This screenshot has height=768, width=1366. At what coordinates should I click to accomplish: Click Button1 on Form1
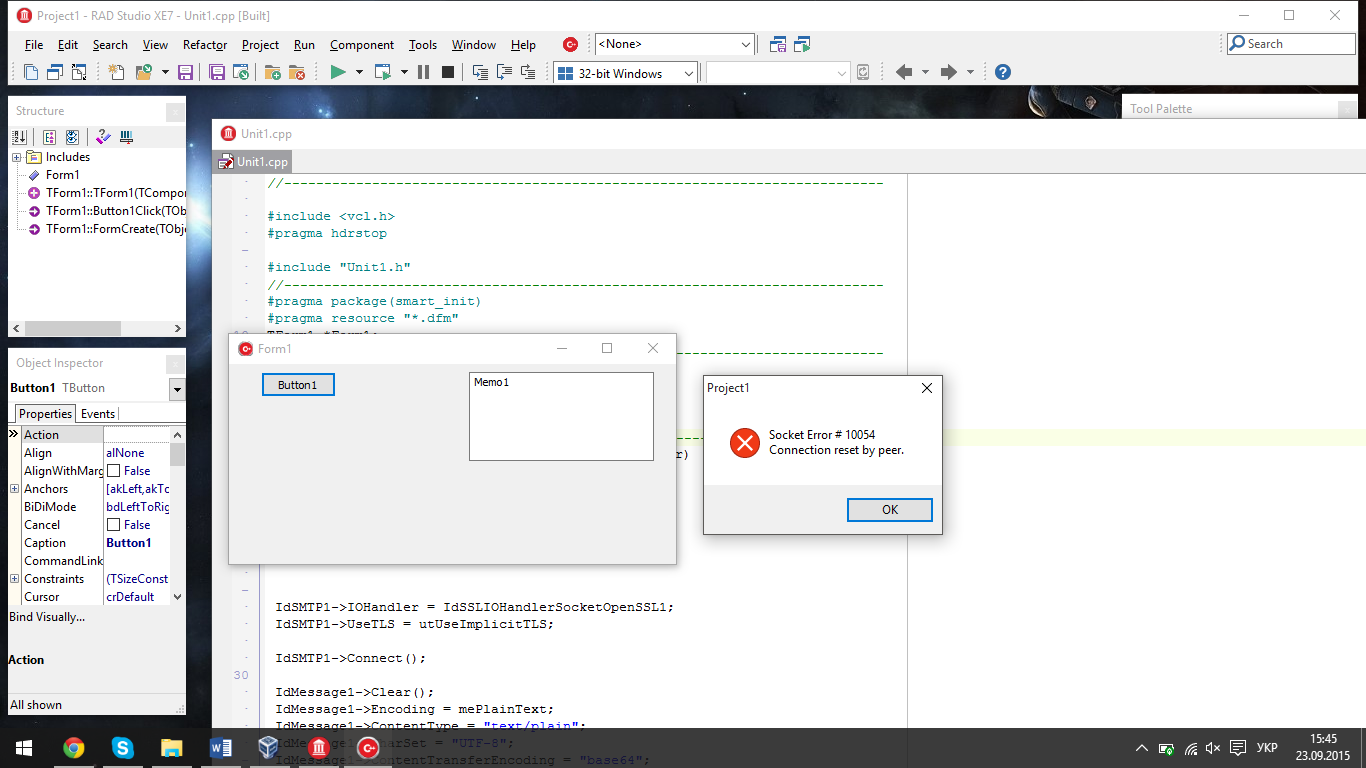coord(297,385)
